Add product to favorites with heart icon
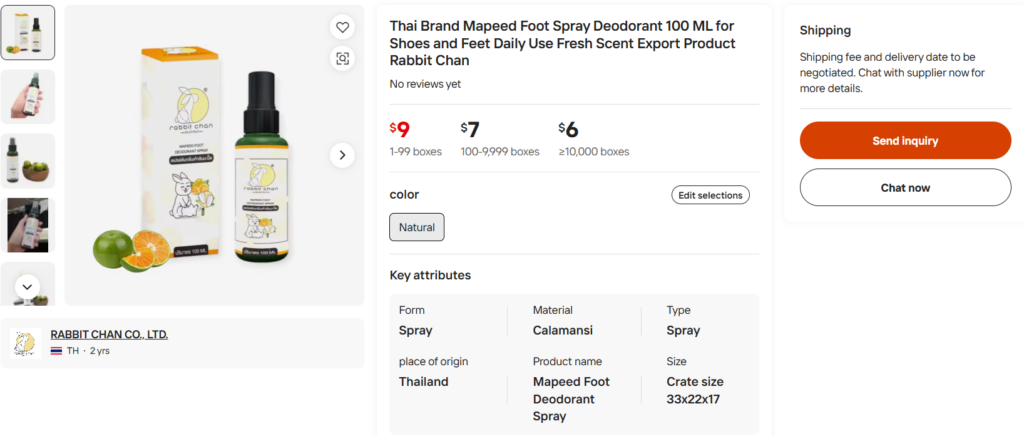The height and width of the screenshot is (436, 1024). tap(342, 27)
